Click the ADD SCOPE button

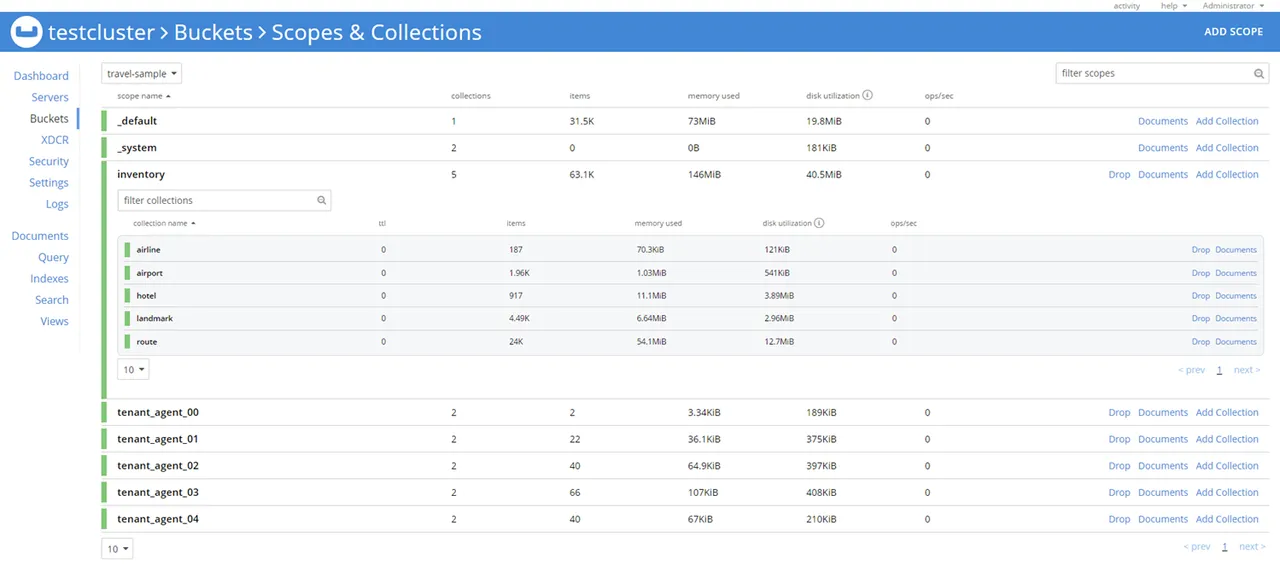pyautogui.click(x=1233, y=32)
